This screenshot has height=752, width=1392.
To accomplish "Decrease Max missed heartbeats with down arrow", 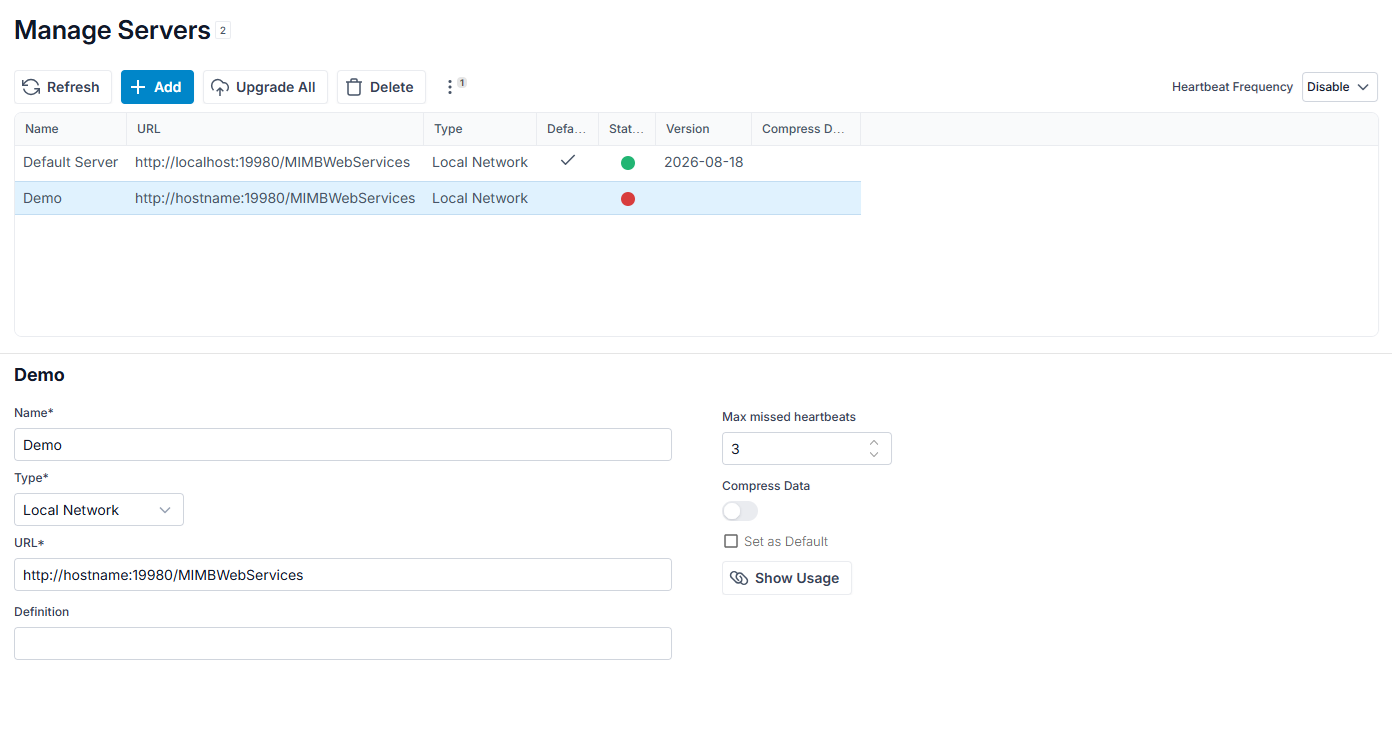I will (874, 455).
